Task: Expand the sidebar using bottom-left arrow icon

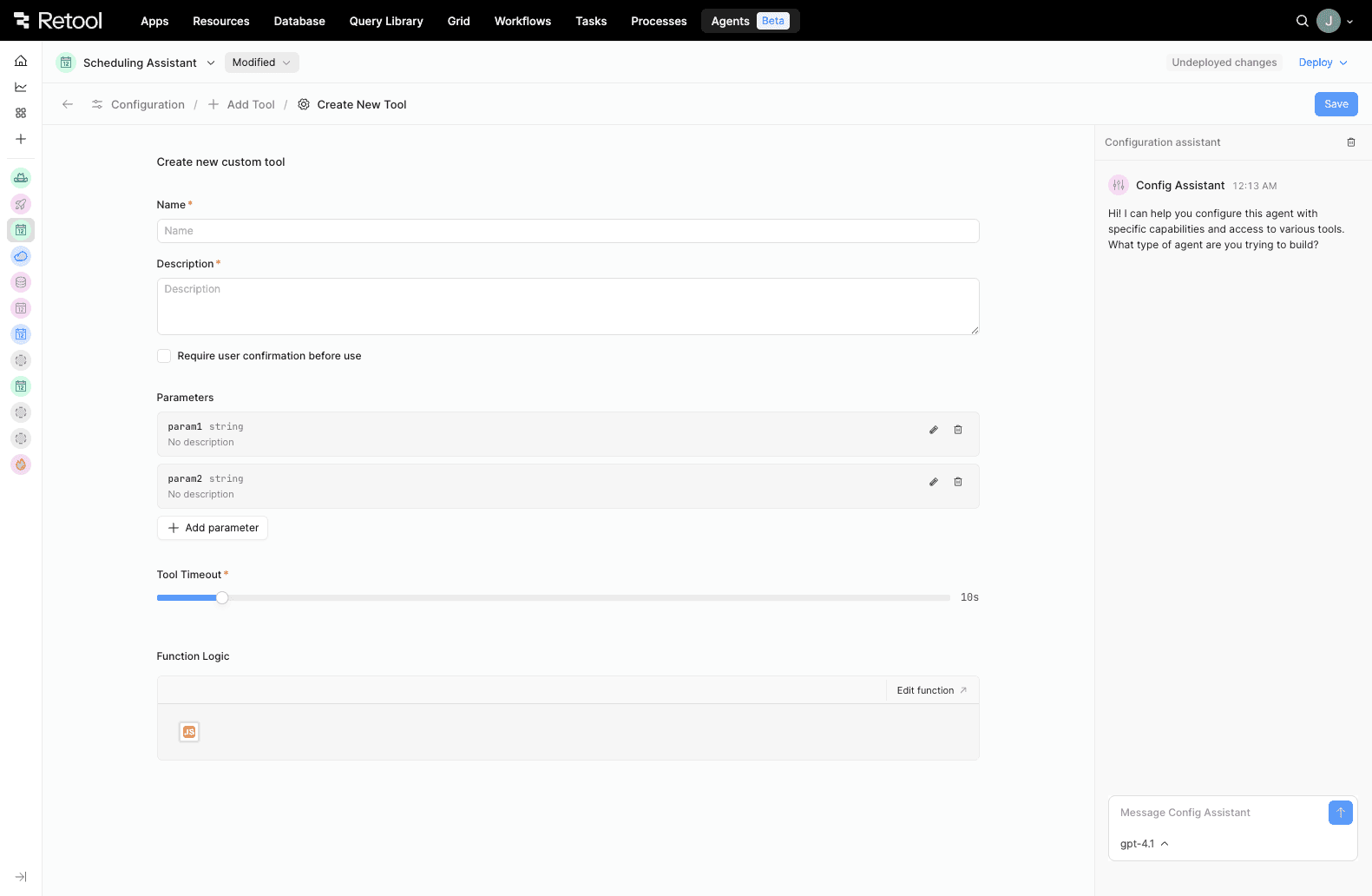Action: (x=21, y=877)
